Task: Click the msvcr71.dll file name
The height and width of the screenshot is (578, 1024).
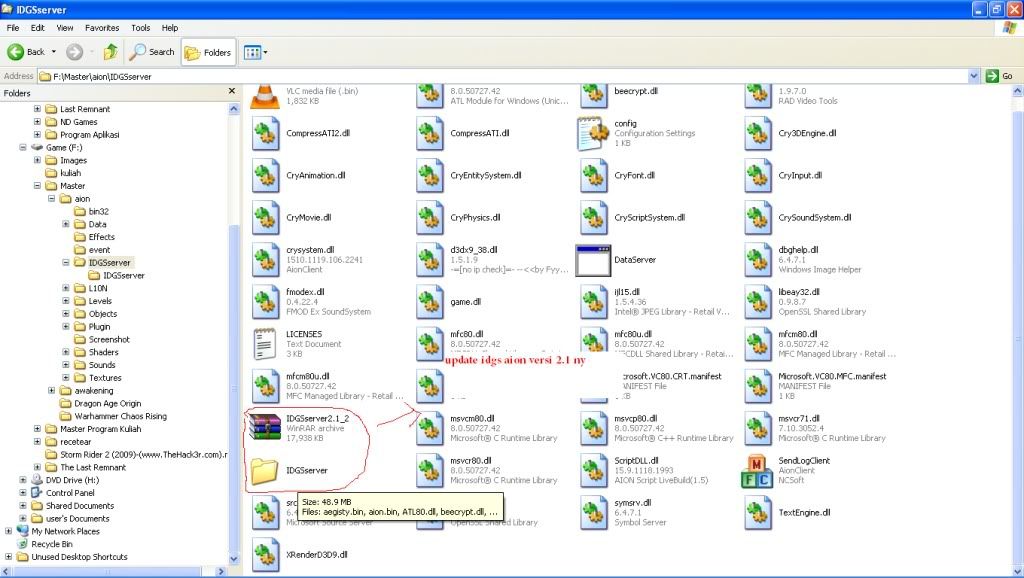Action: 799,419
